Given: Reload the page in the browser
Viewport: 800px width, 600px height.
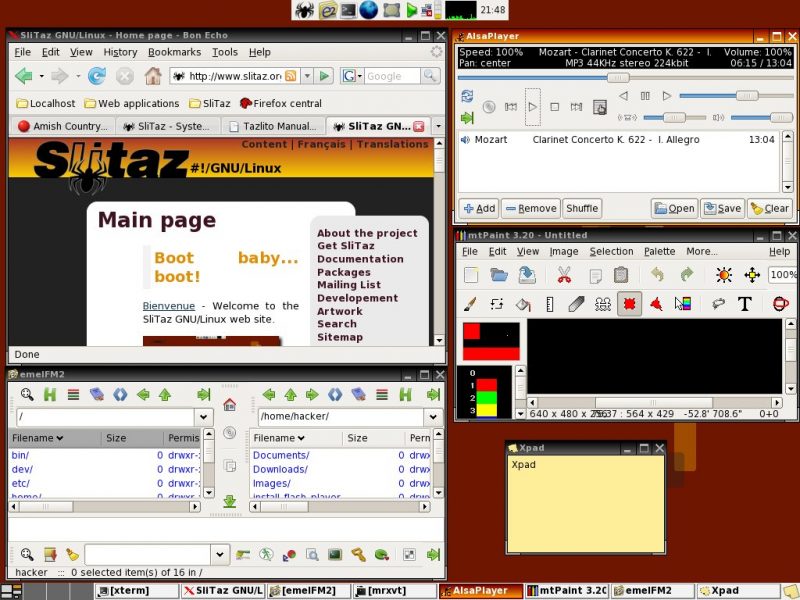Looking at the screenshot, I should point(96,77).
